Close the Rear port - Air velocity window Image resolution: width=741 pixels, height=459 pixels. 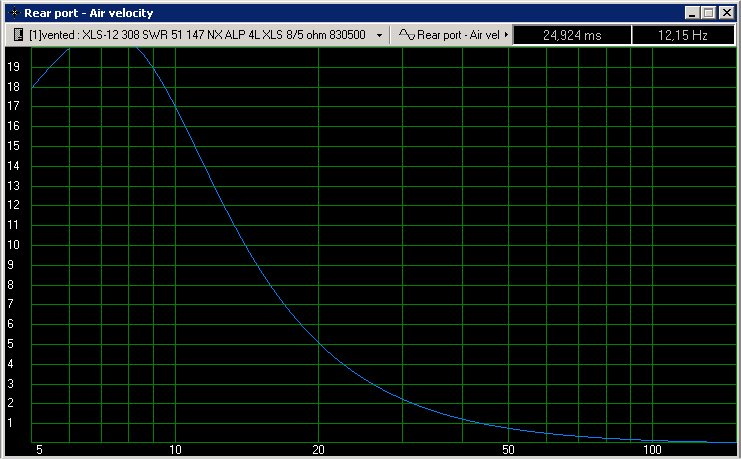point(726,13)
